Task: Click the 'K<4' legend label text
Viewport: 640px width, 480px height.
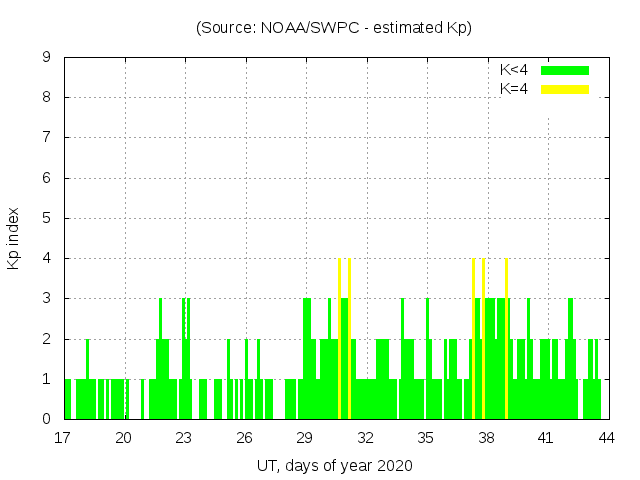Action: pyautogui.click(x=514, y=70)
